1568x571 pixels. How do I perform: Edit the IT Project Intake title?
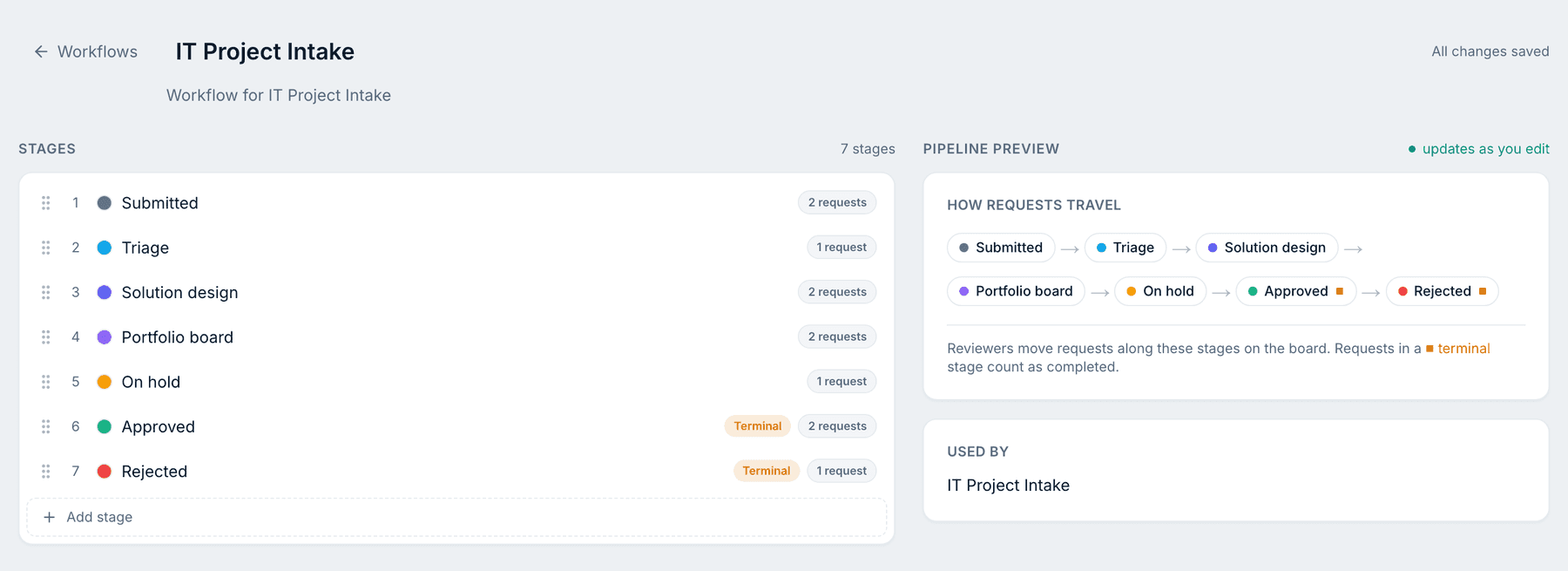265,51
